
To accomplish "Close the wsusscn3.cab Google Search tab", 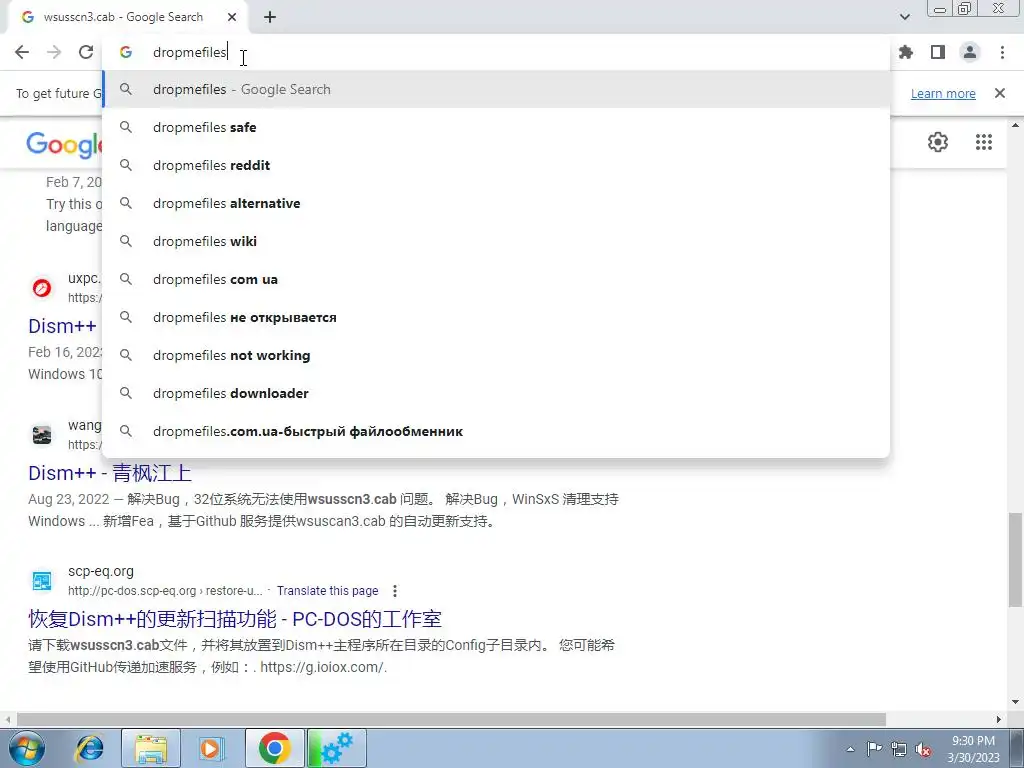I will (x=232, y=17).
